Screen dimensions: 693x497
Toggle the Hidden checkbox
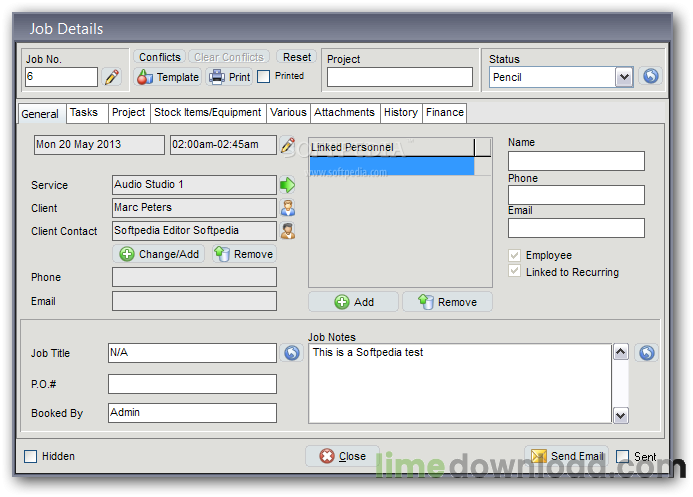point(30,456)
